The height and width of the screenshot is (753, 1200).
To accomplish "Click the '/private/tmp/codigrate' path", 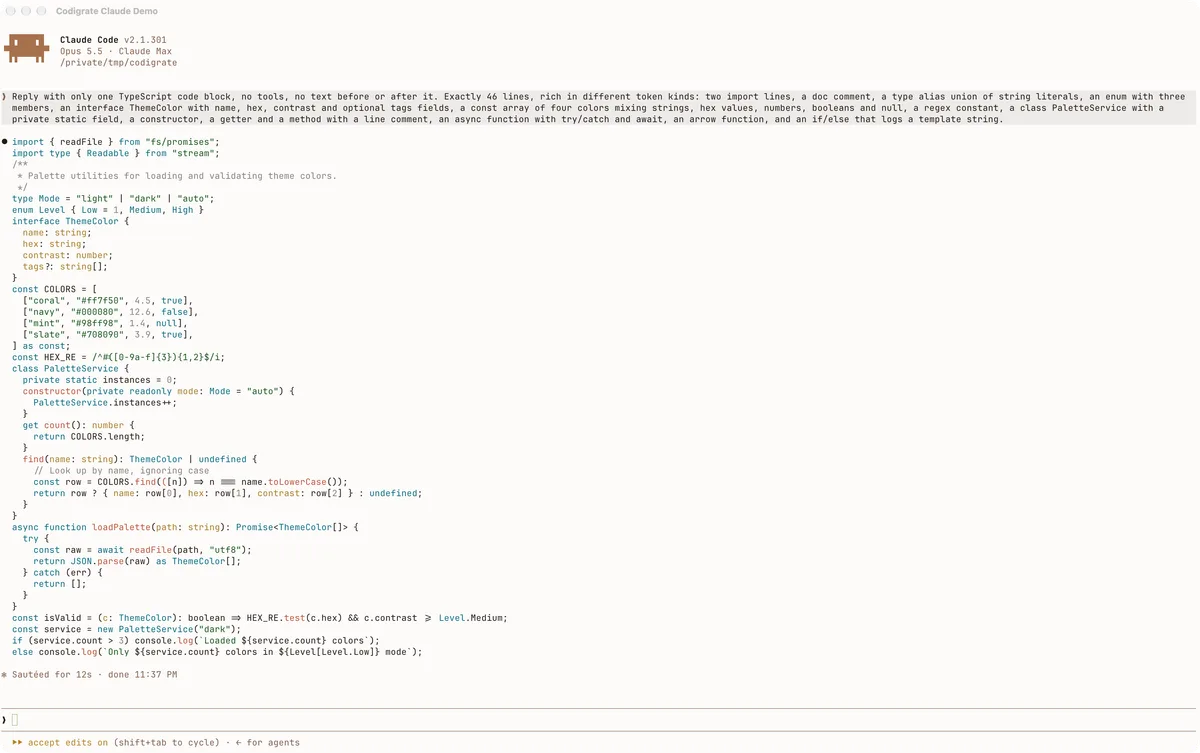I will pyautogui.click(x=119, y=62).
